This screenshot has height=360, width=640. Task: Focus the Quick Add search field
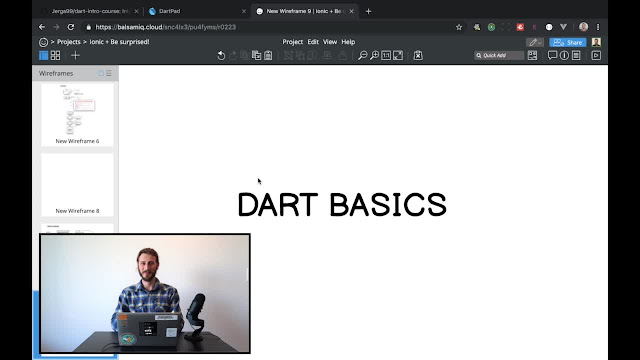(x=499, y=56)
